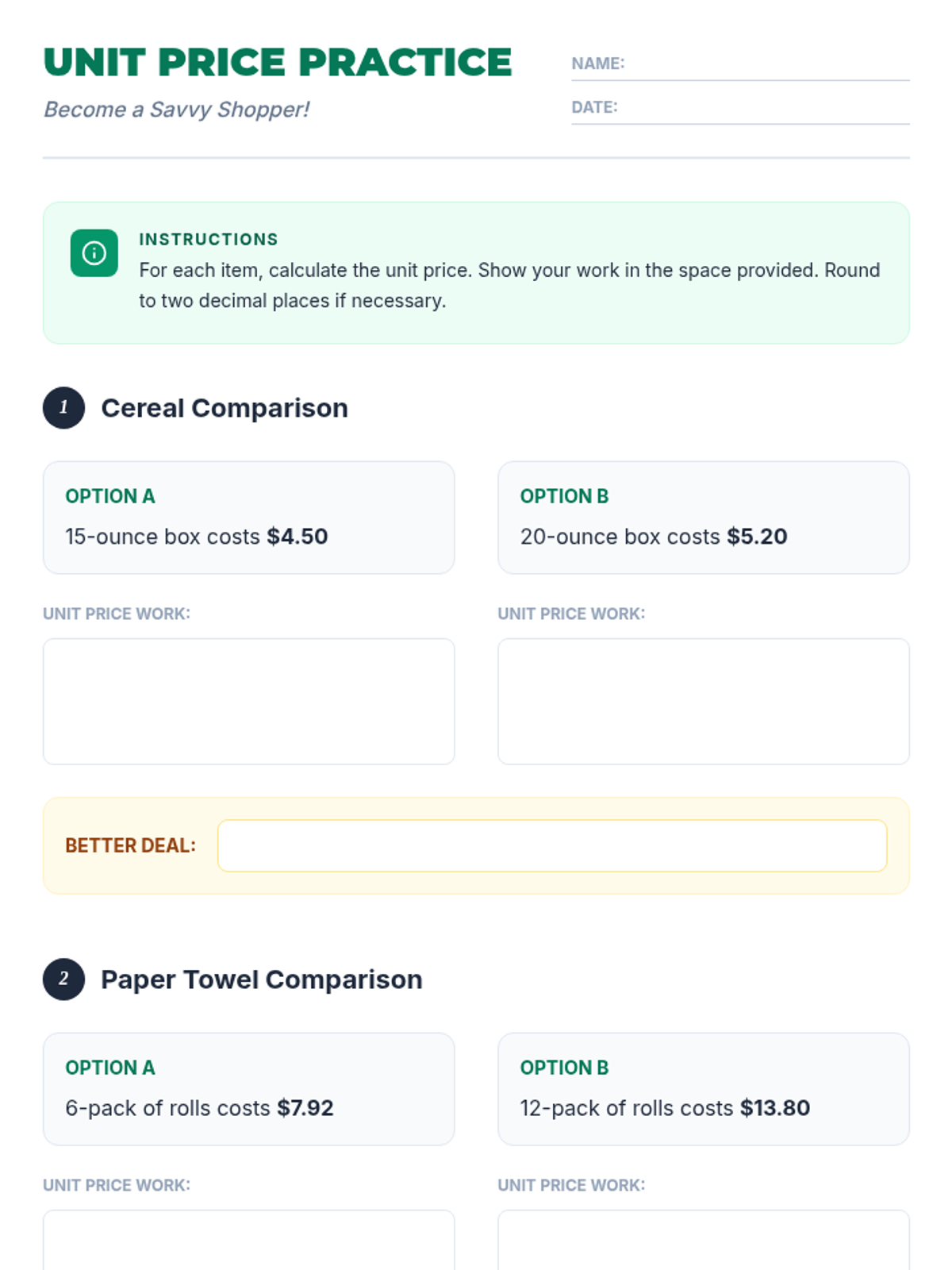Select the 20-ounce box Option B card
The image size is (952, 1270).
704,518
